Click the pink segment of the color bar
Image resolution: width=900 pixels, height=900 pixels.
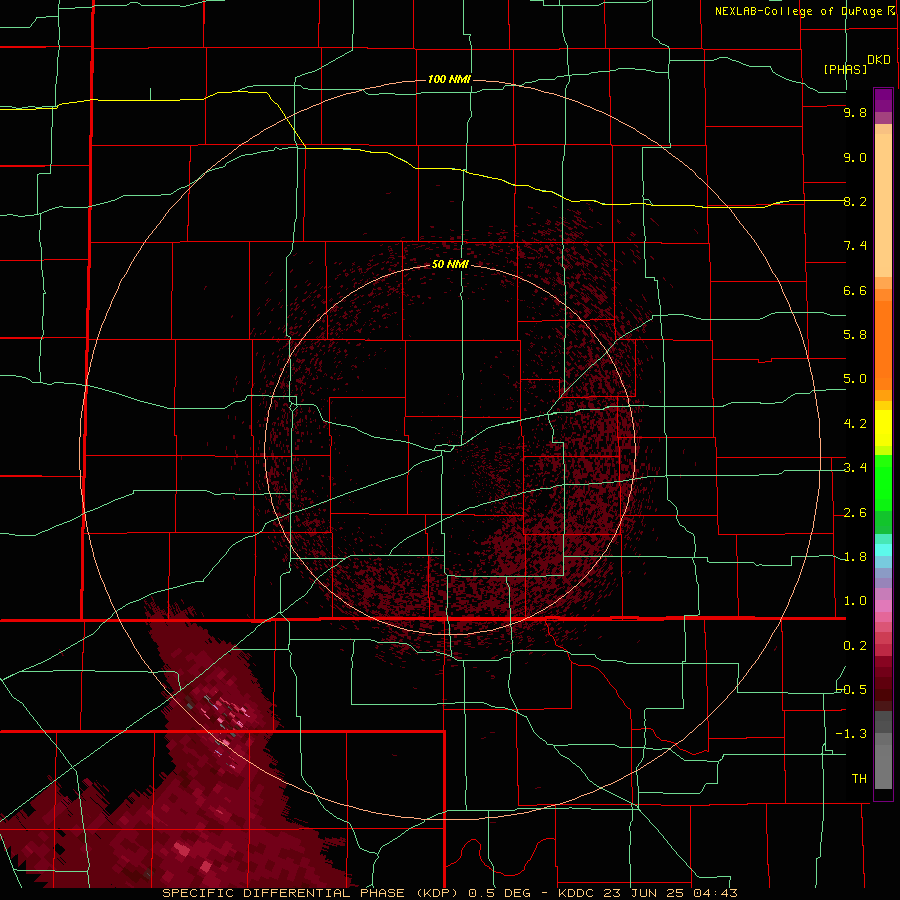coord(883,606)
